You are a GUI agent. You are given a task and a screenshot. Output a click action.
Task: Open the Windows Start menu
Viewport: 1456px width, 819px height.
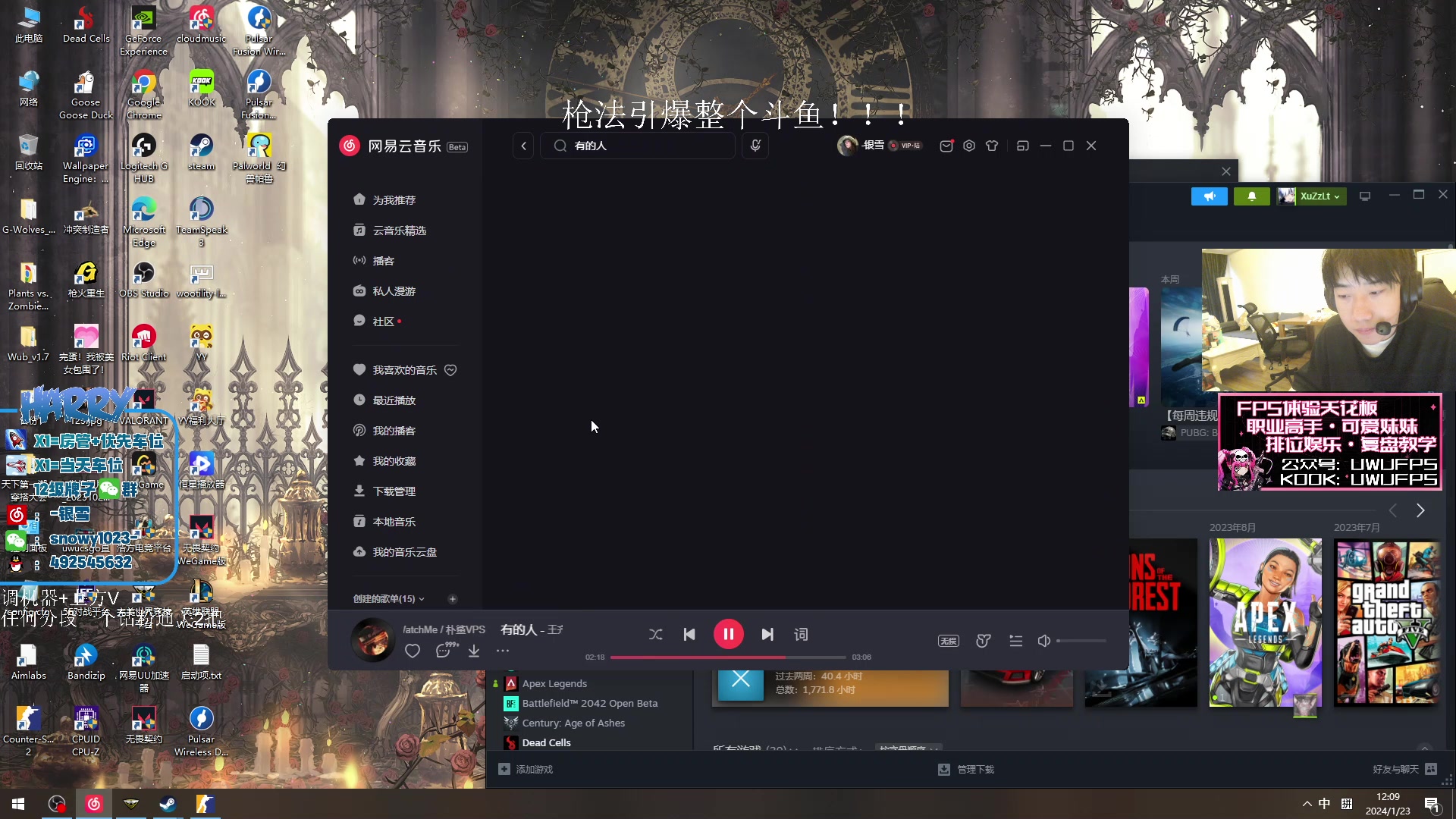pyautogui.click(x=18, y=804)
